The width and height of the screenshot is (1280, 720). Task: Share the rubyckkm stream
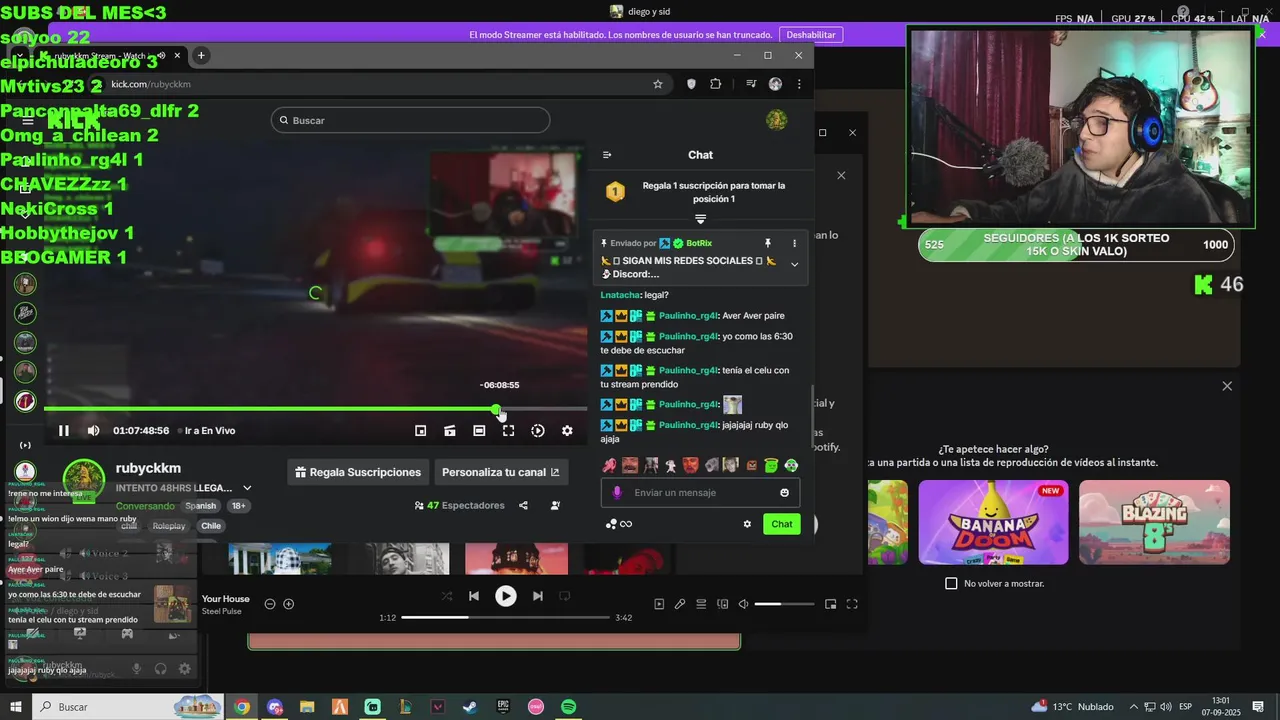(x=523, y=506)
